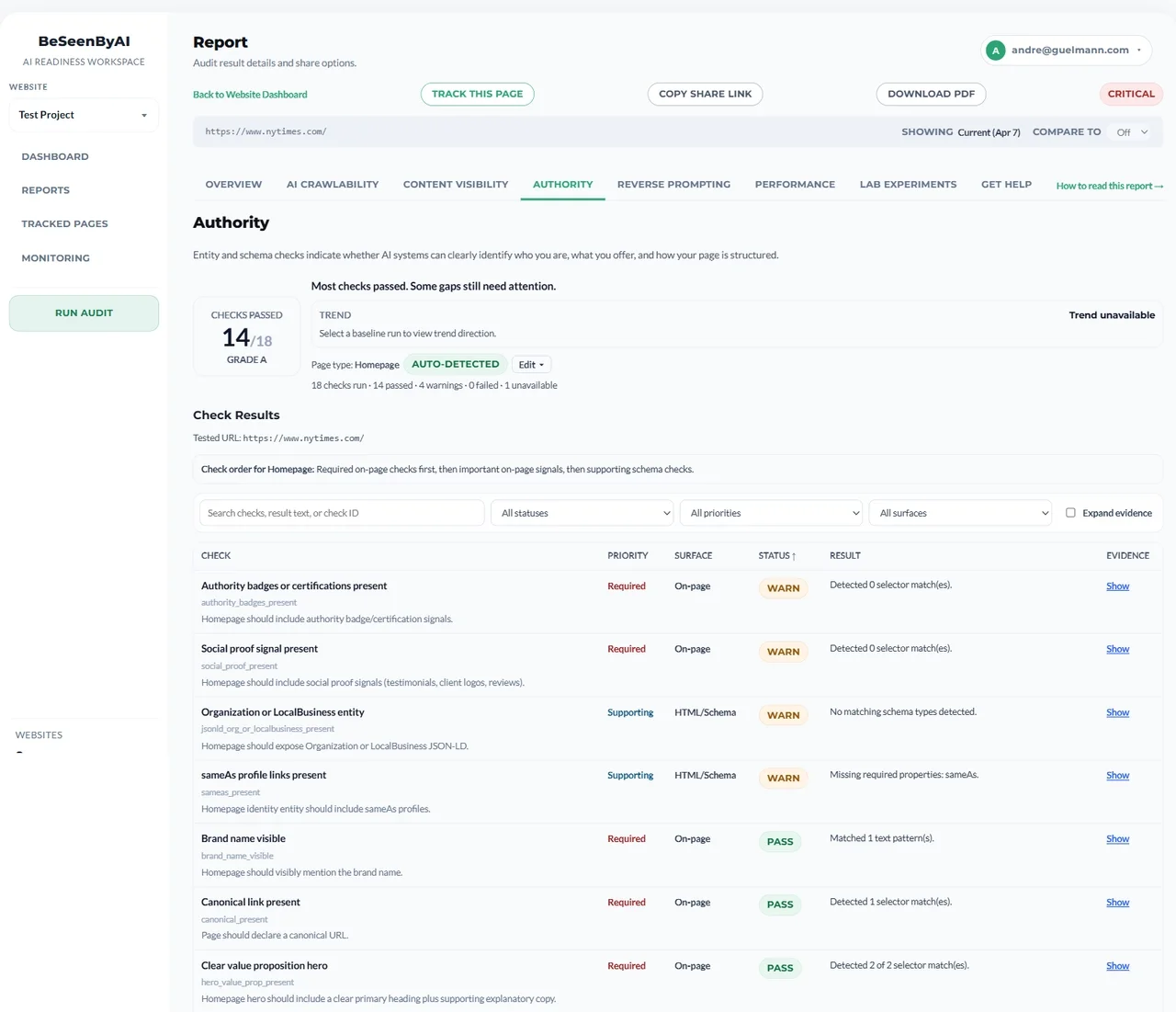
Task: Open the page type Edit dropdown
Action: click(x=531, y=365)
